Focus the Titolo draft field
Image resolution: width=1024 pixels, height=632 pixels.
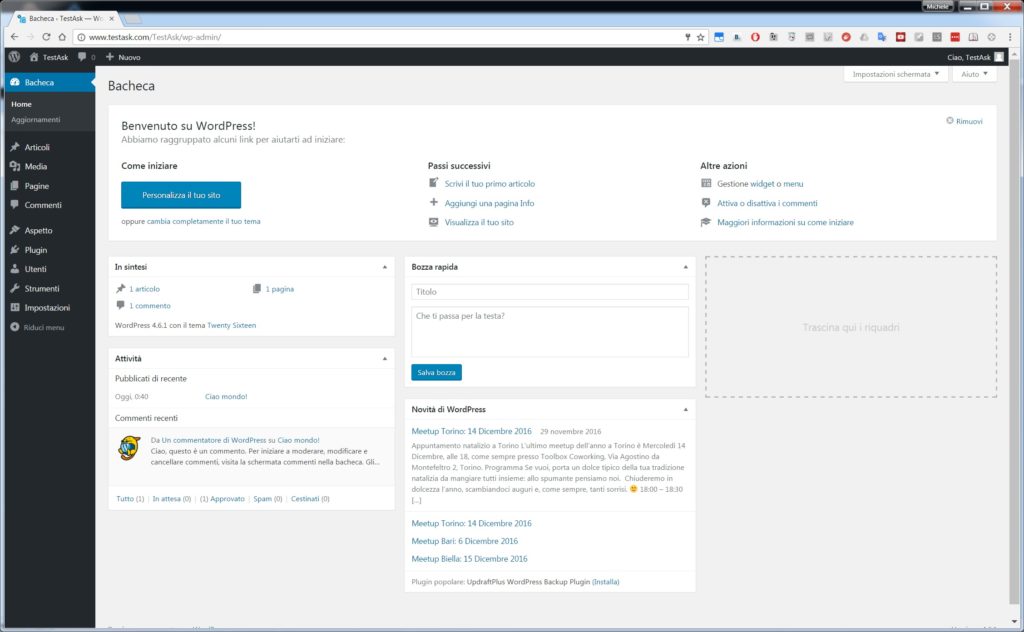pyautogui.click(x=550, y=292)
